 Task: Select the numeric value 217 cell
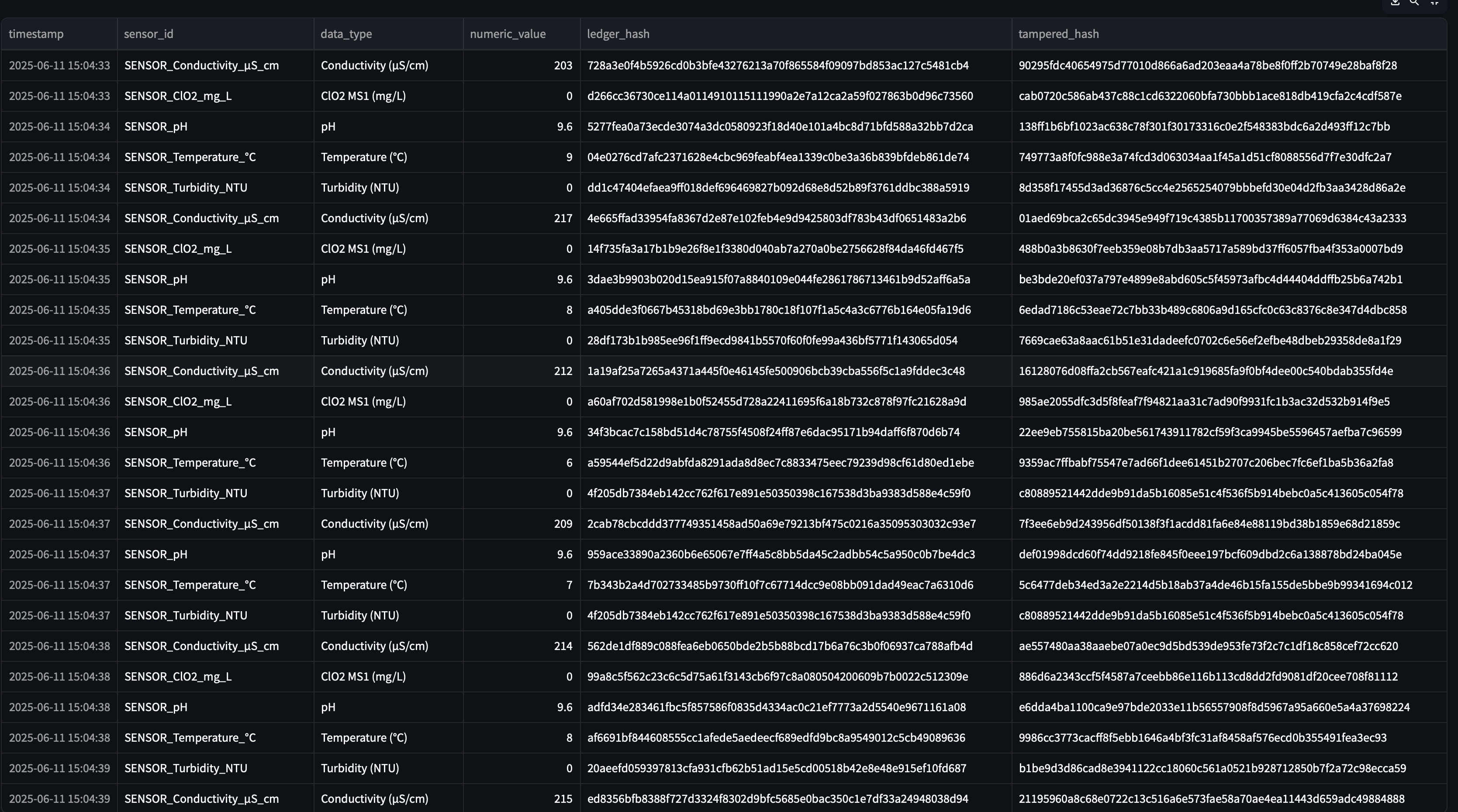click(x=521, y=218)
